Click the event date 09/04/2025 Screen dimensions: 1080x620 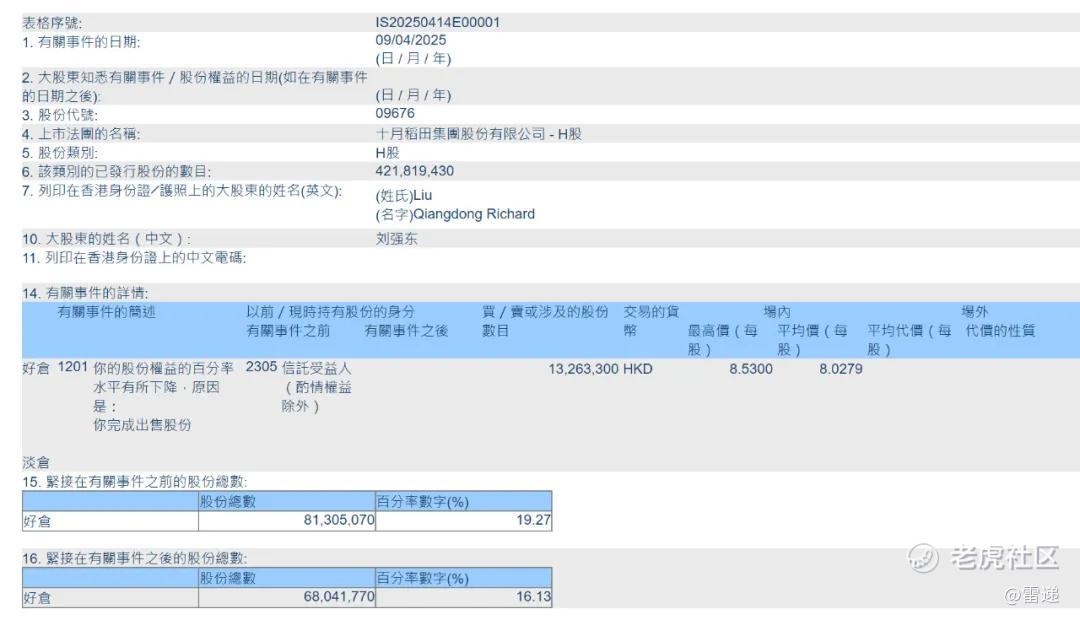pos(411,40)
